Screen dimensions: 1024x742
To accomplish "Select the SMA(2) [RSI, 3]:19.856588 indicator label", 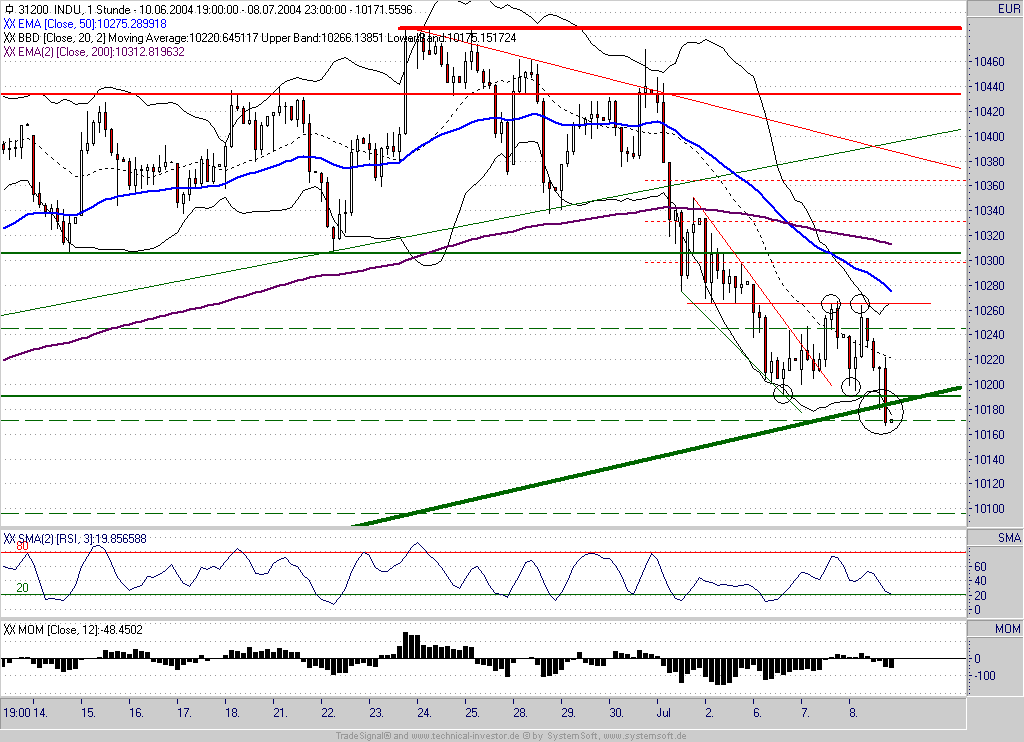I will 82,539.
